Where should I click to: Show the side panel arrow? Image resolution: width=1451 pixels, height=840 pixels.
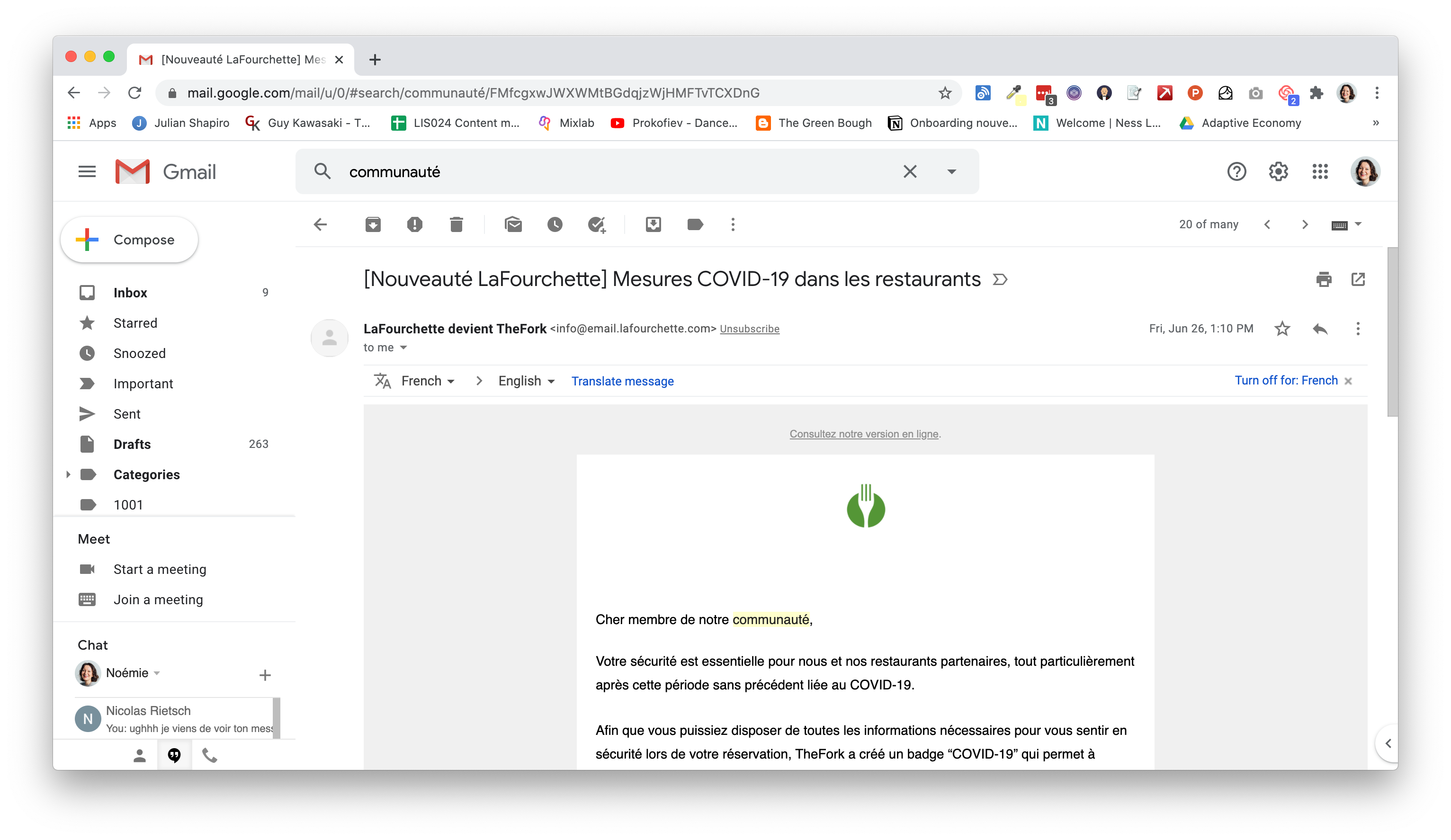coord(1388,743)
